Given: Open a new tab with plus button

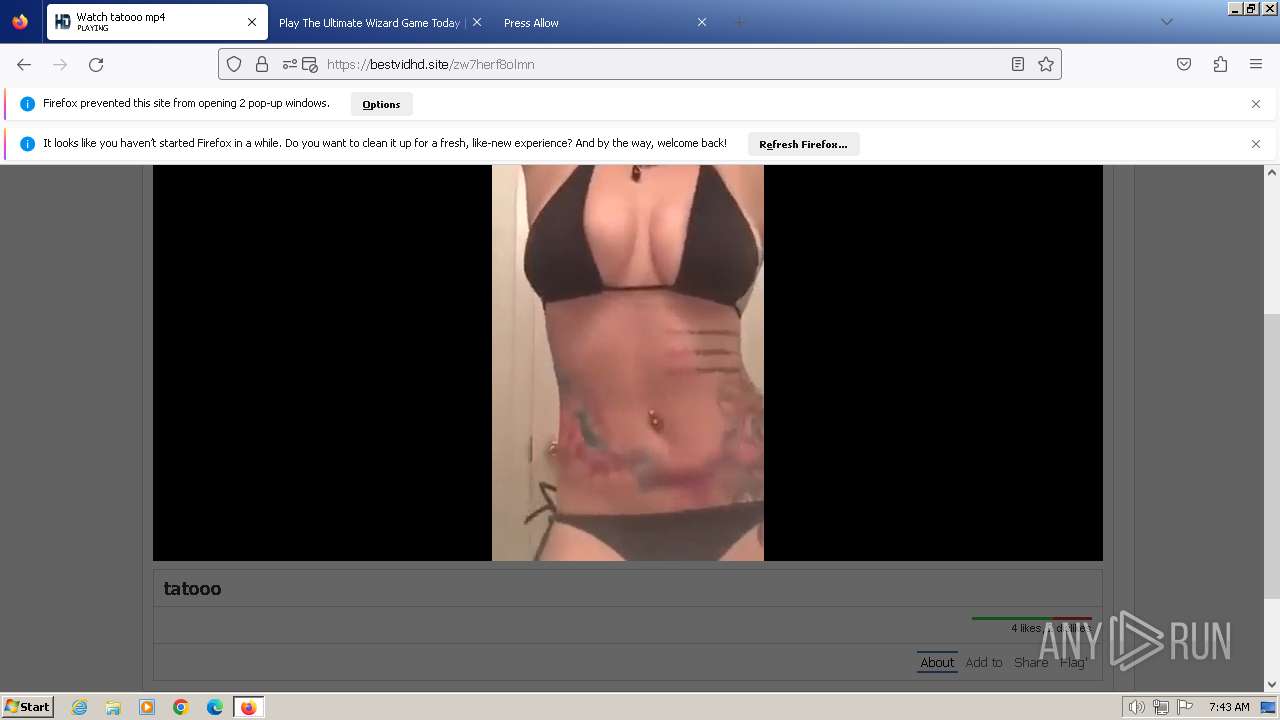Looking at the screenshot, I should point(739,22).
